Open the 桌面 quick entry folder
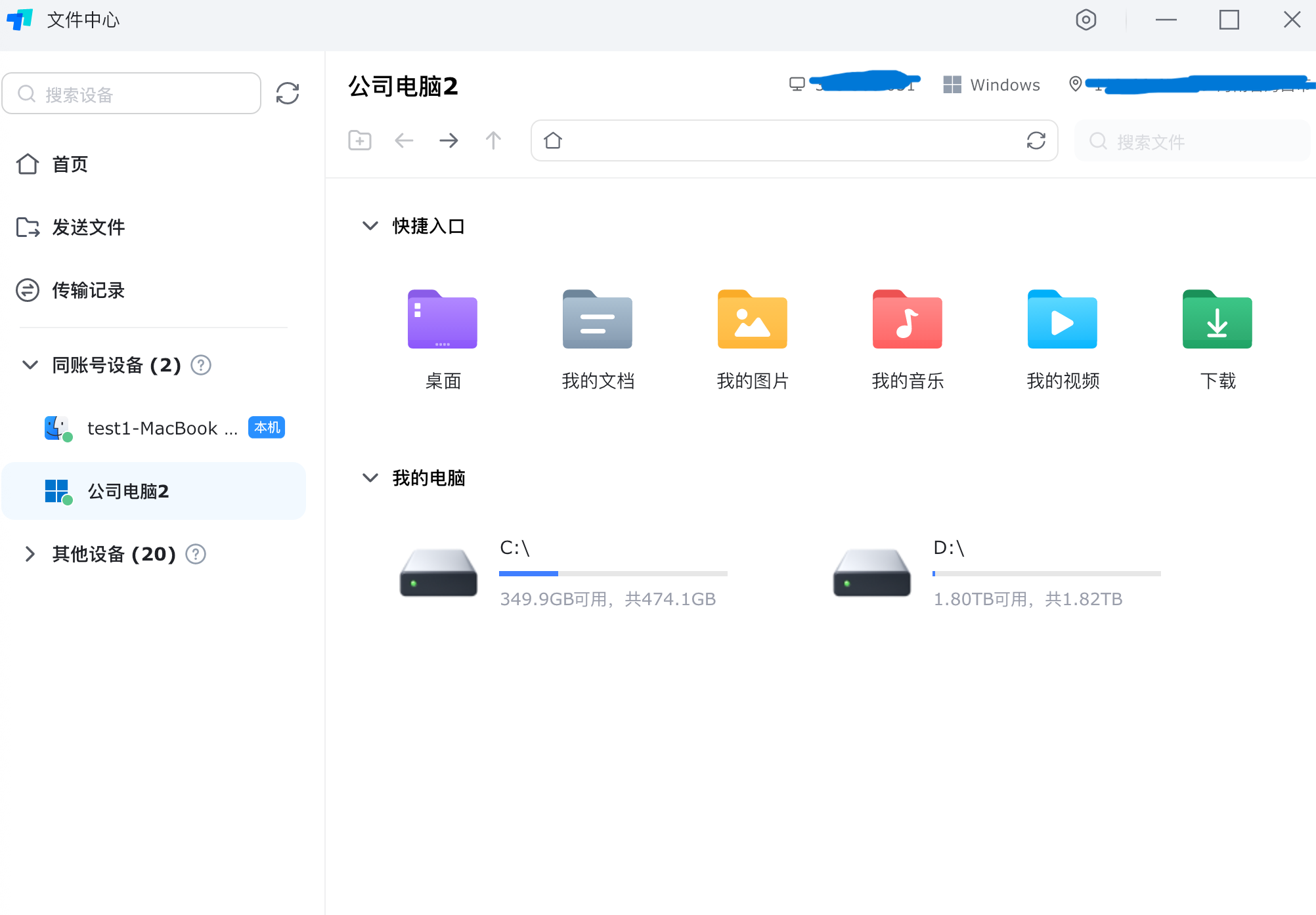 coord(442,320)
